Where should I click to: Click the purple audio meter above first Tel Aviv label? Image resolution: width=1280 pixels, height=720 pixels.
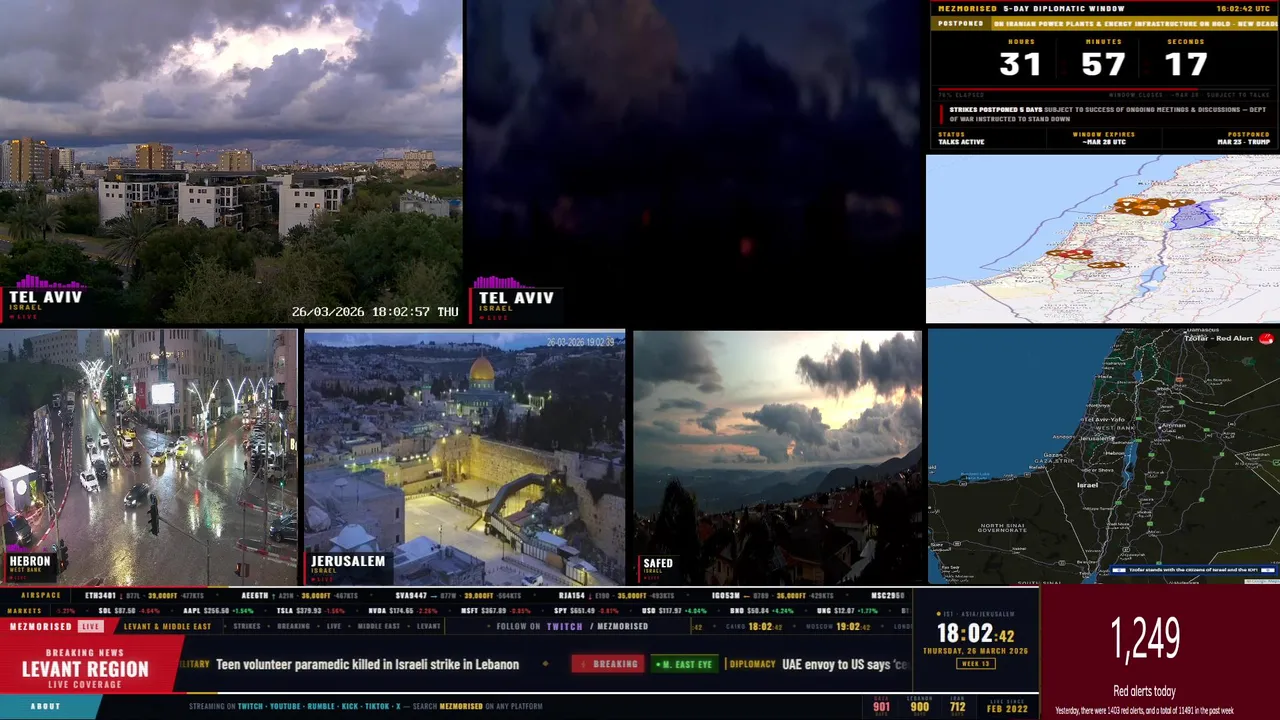(x=48, y=282)
